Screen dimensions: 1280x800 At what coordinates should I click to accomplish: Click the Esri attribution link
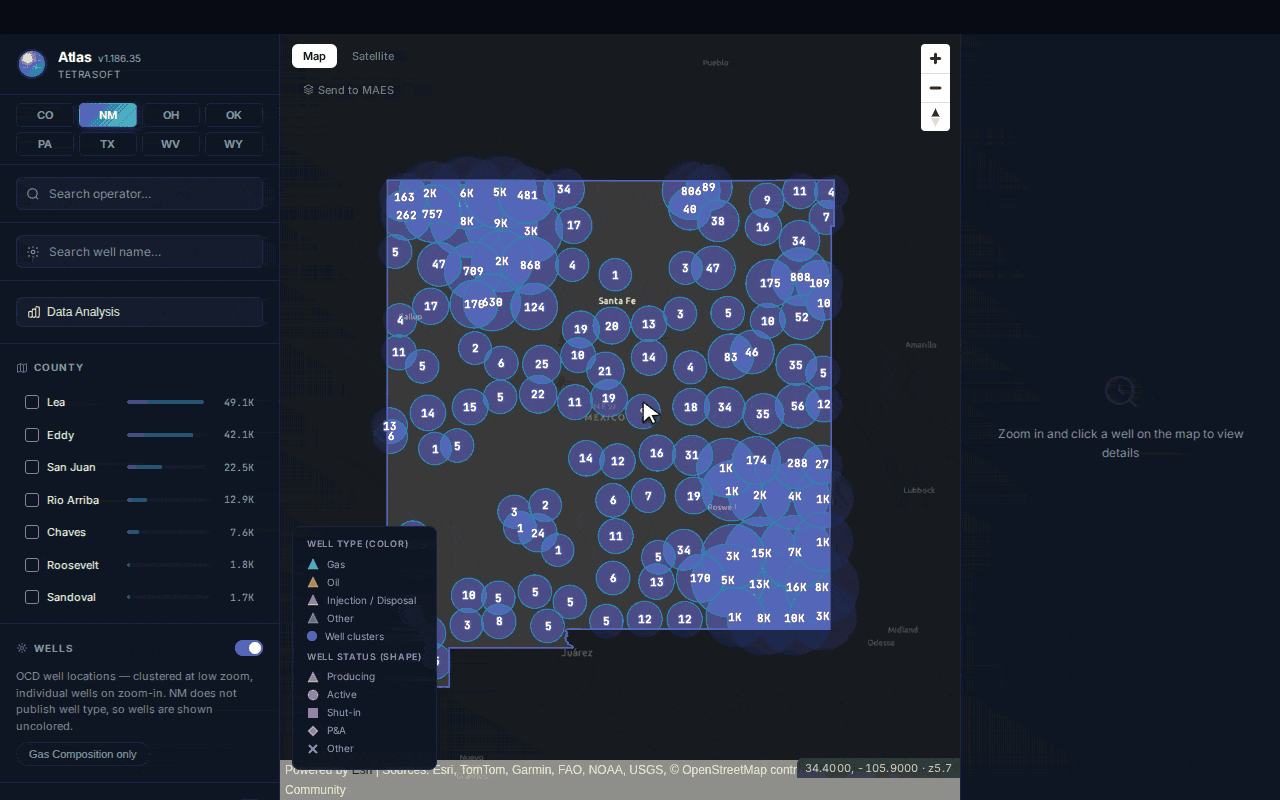(362, 770)
